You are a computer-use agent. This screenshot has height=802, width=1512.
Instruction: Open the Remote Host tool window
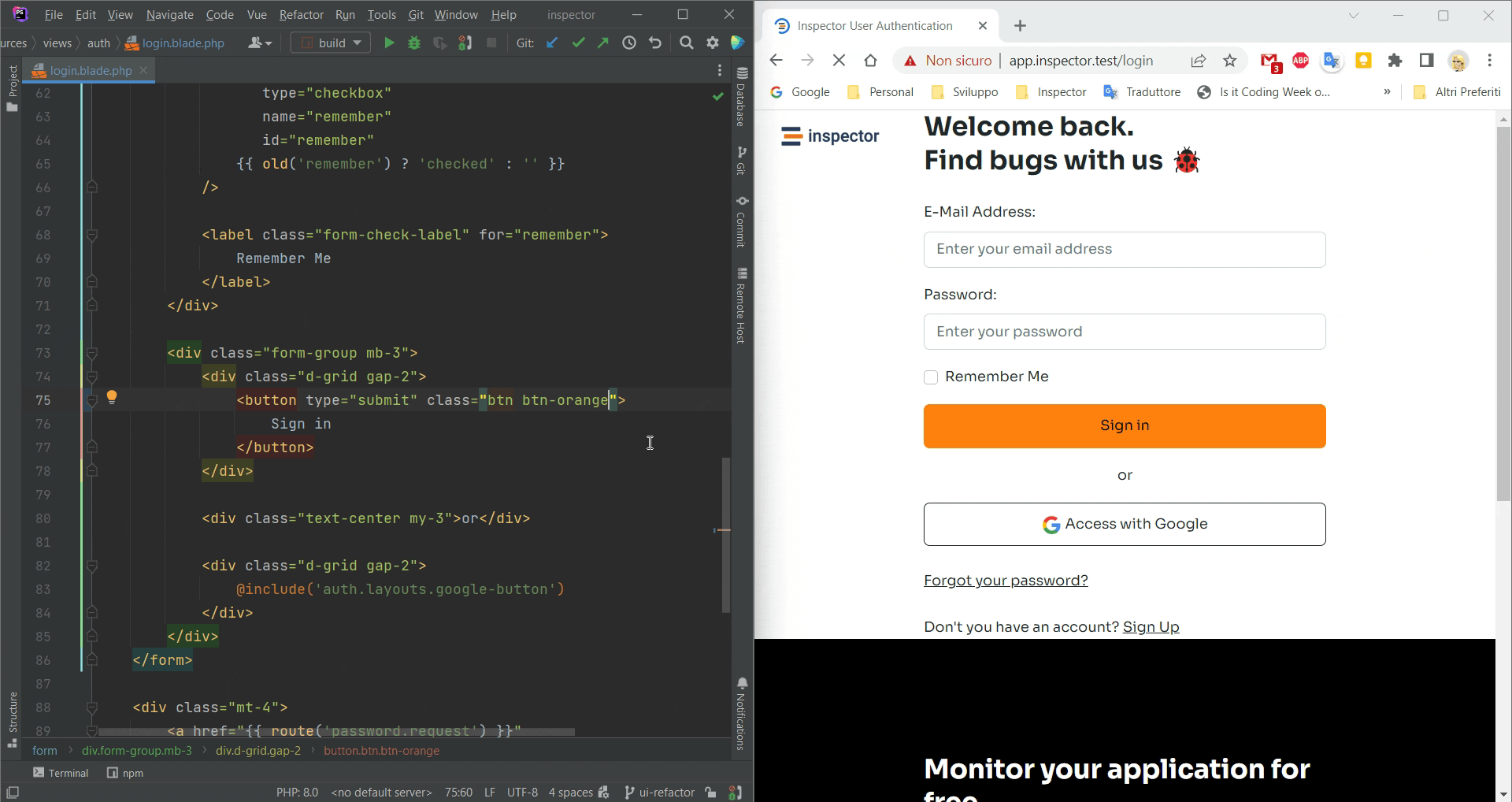[742, 306]
